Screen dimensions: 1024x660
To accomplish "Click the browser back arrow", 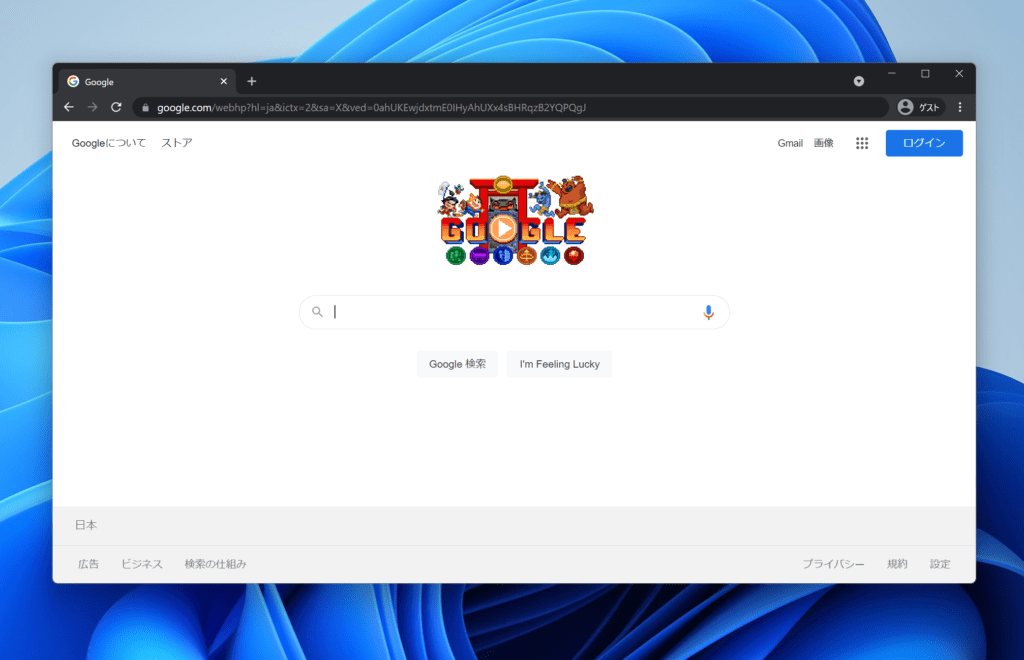I will coord(69,107).
